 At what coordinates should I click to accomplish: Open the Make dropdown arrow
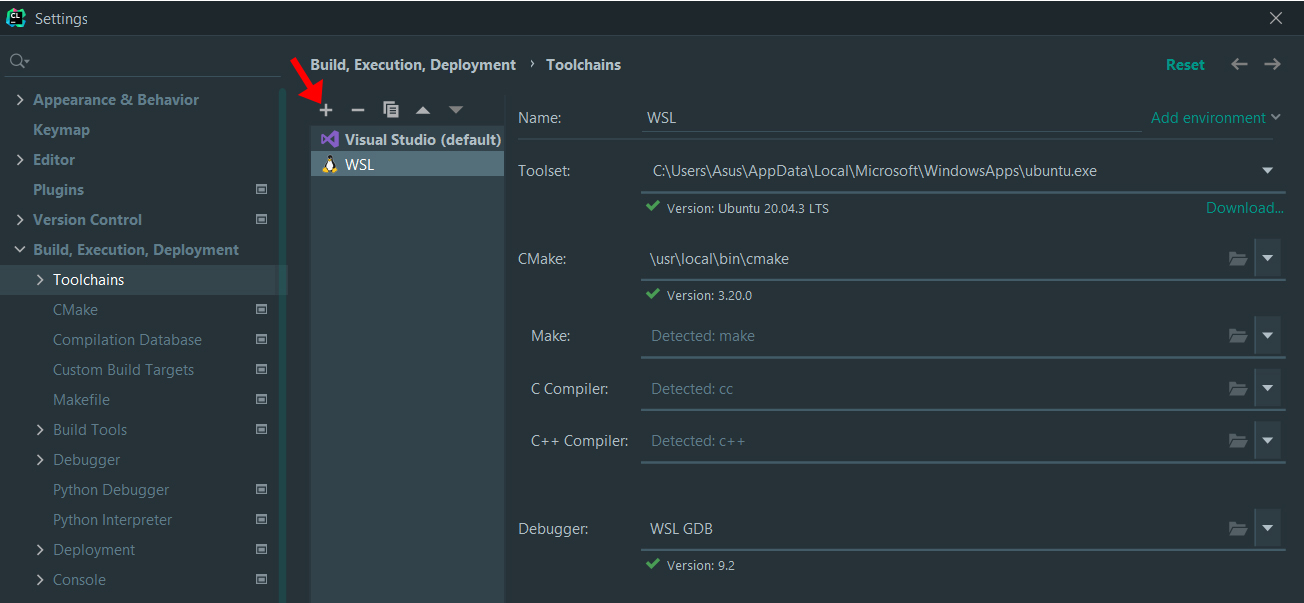[1268, 336]
